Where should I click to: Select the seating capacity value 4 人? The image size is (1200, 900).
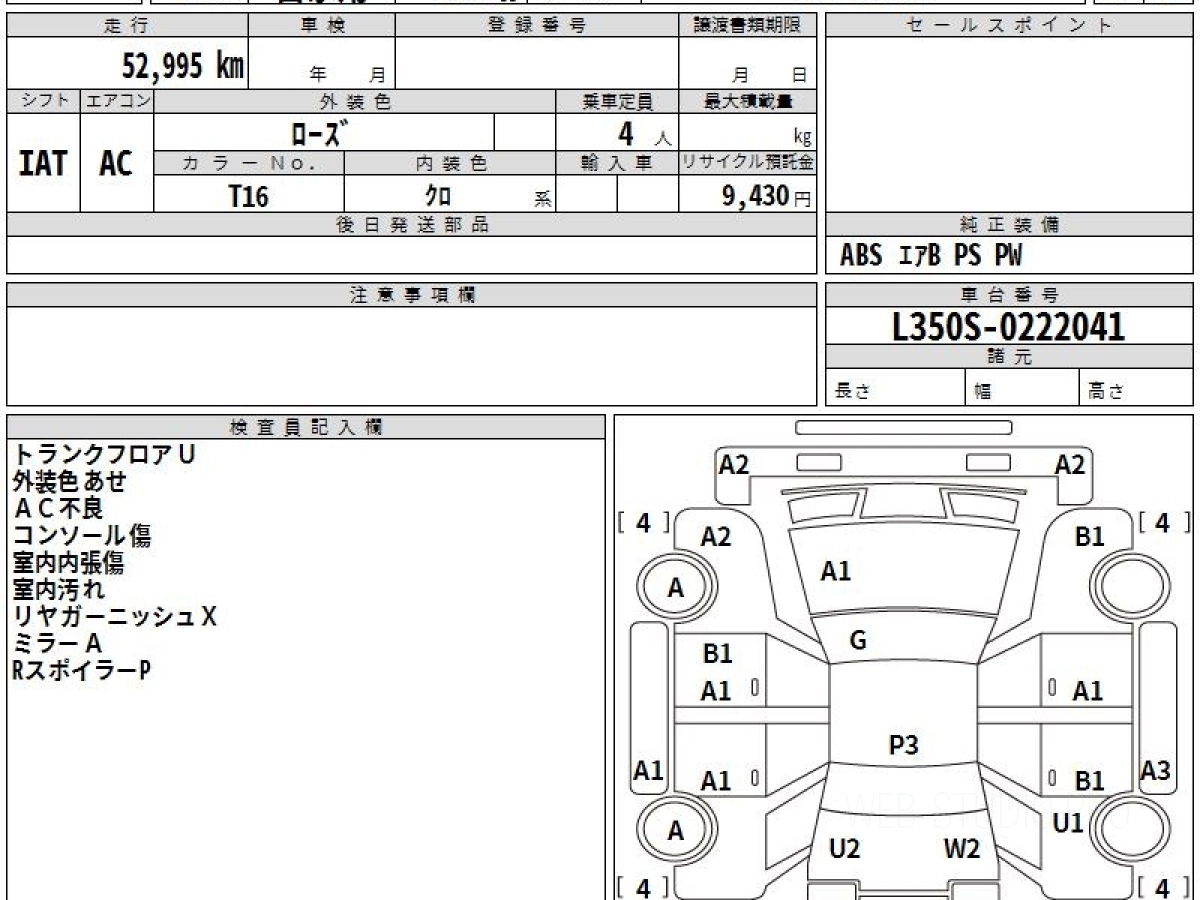pos(645,135)
